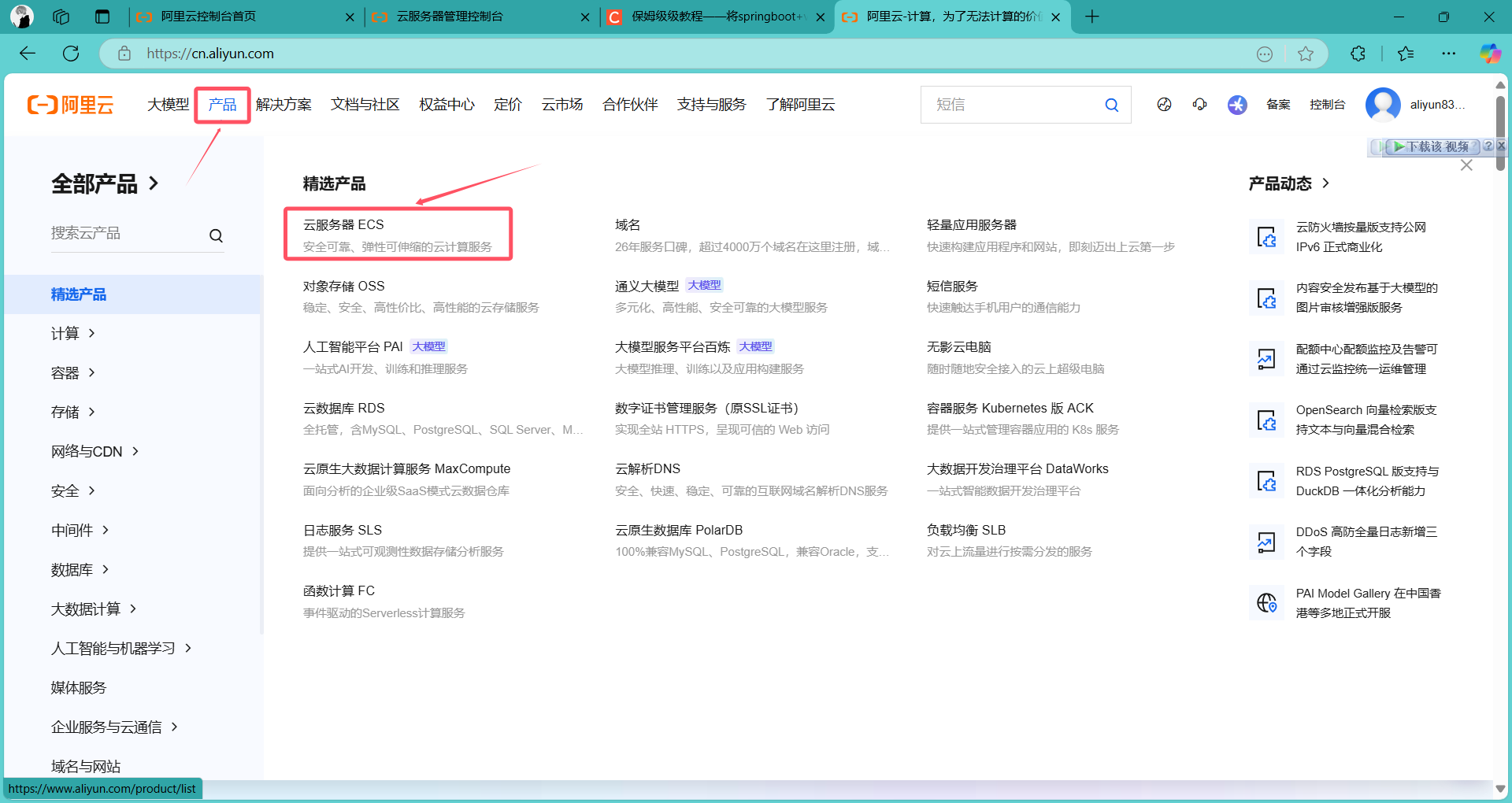Screen dimensions: 1512x803
Task: Click the 控制台 link in the header
Action: tap(1327, 105)
